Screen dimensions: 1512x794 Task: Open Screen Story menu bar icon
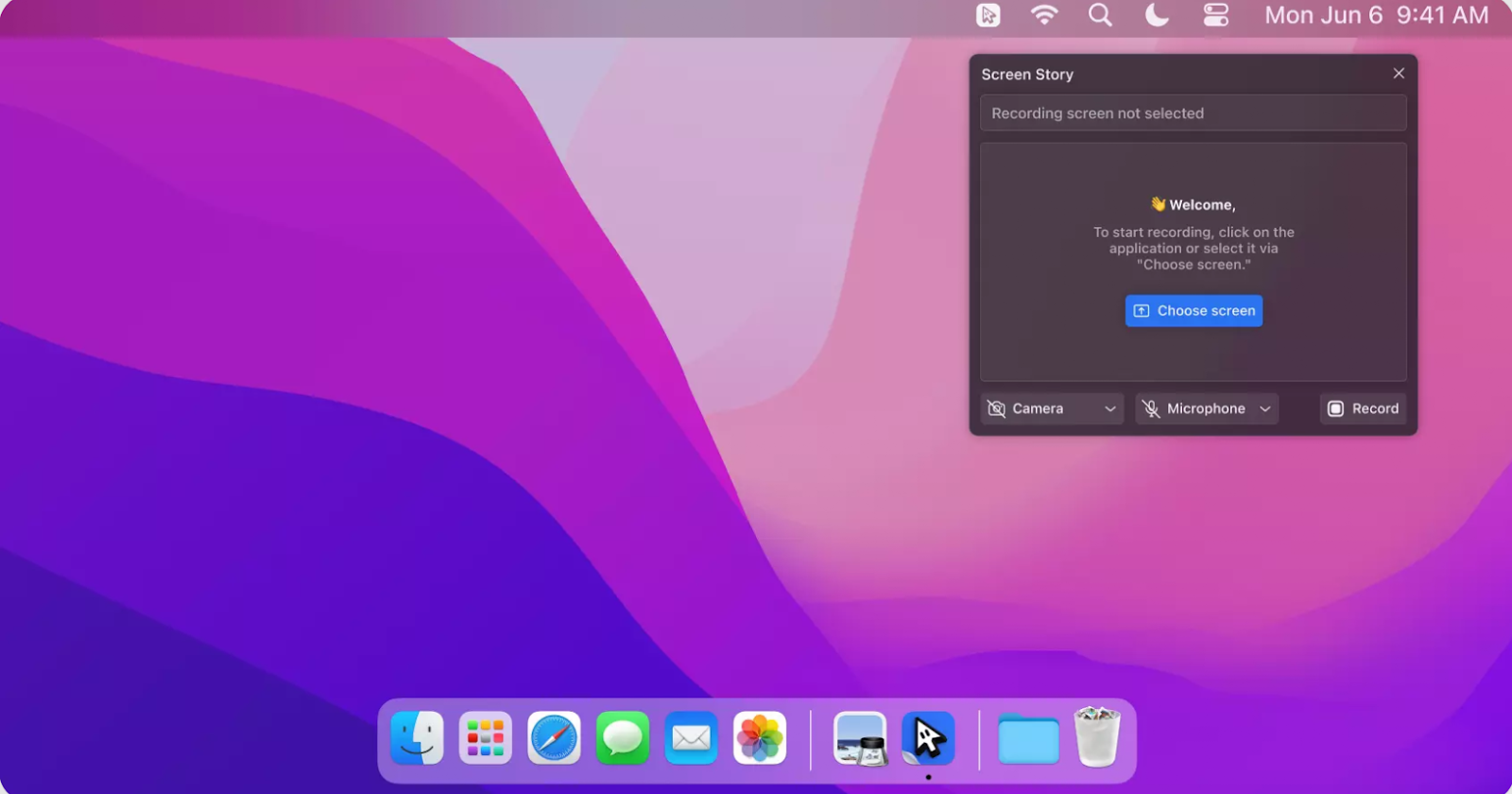[988, 15]
